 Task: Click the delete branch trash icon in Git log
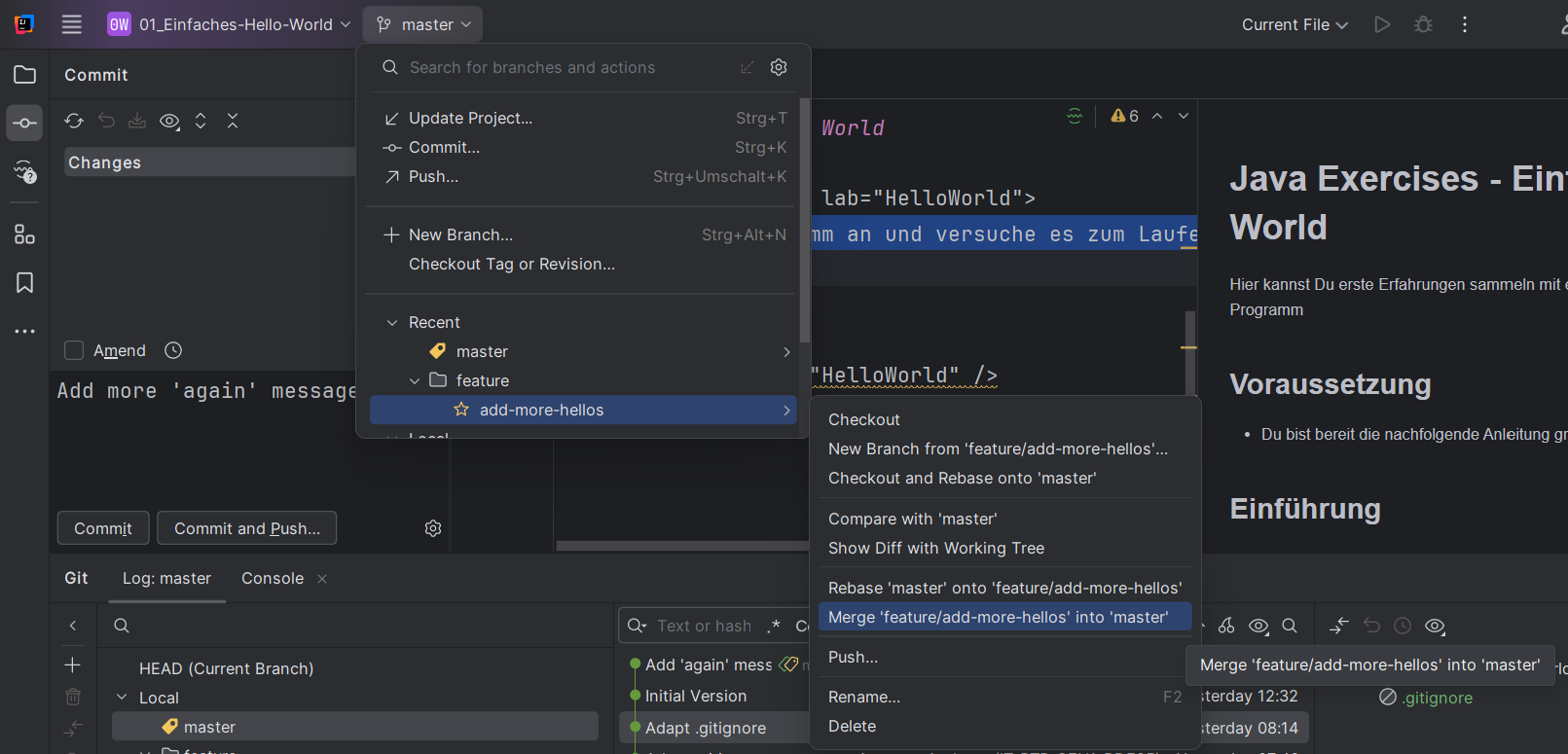(x=73, y=697)
